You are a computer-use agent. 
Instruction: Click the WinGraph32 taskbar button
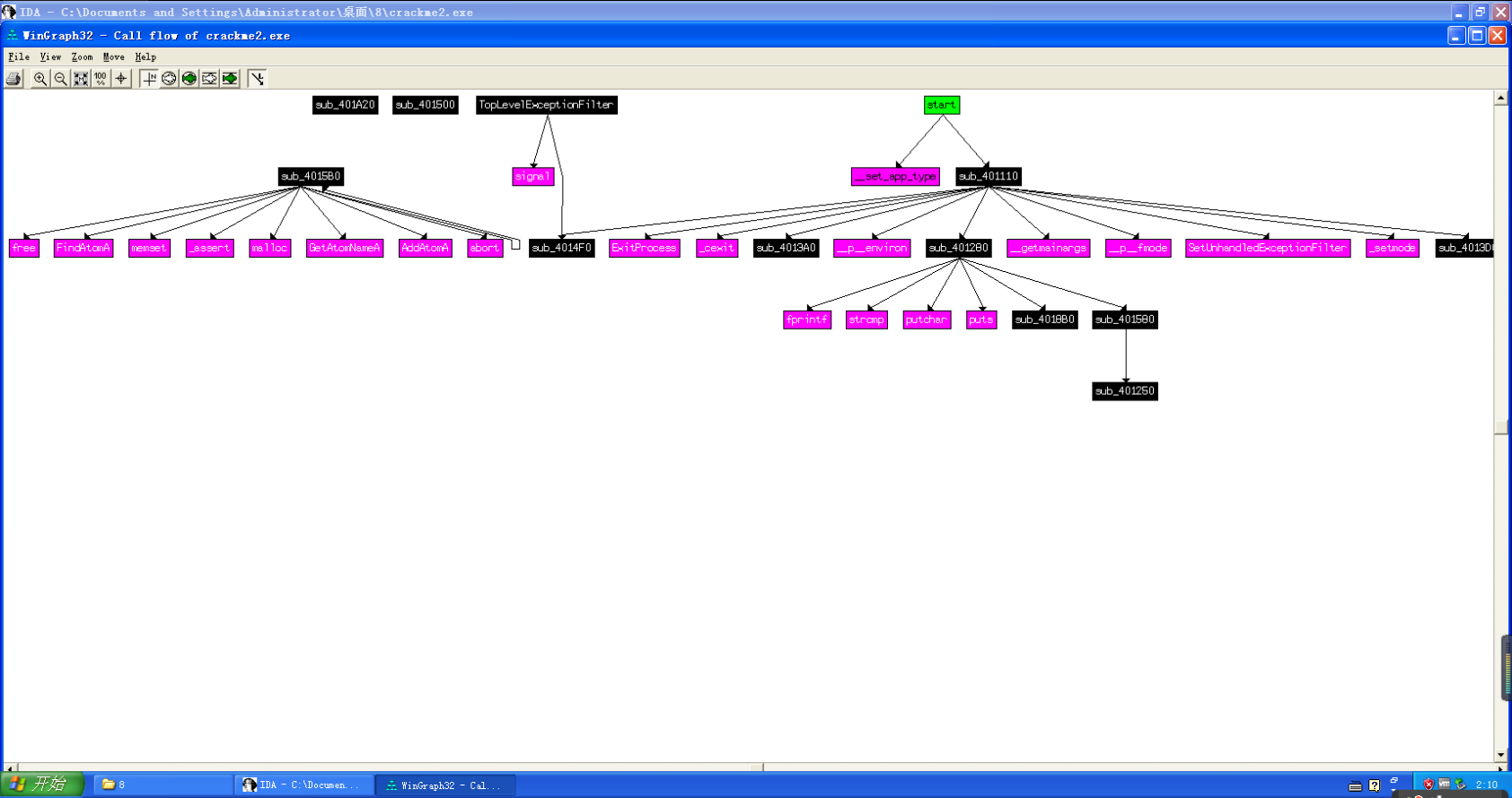click(x=445, y=785)
